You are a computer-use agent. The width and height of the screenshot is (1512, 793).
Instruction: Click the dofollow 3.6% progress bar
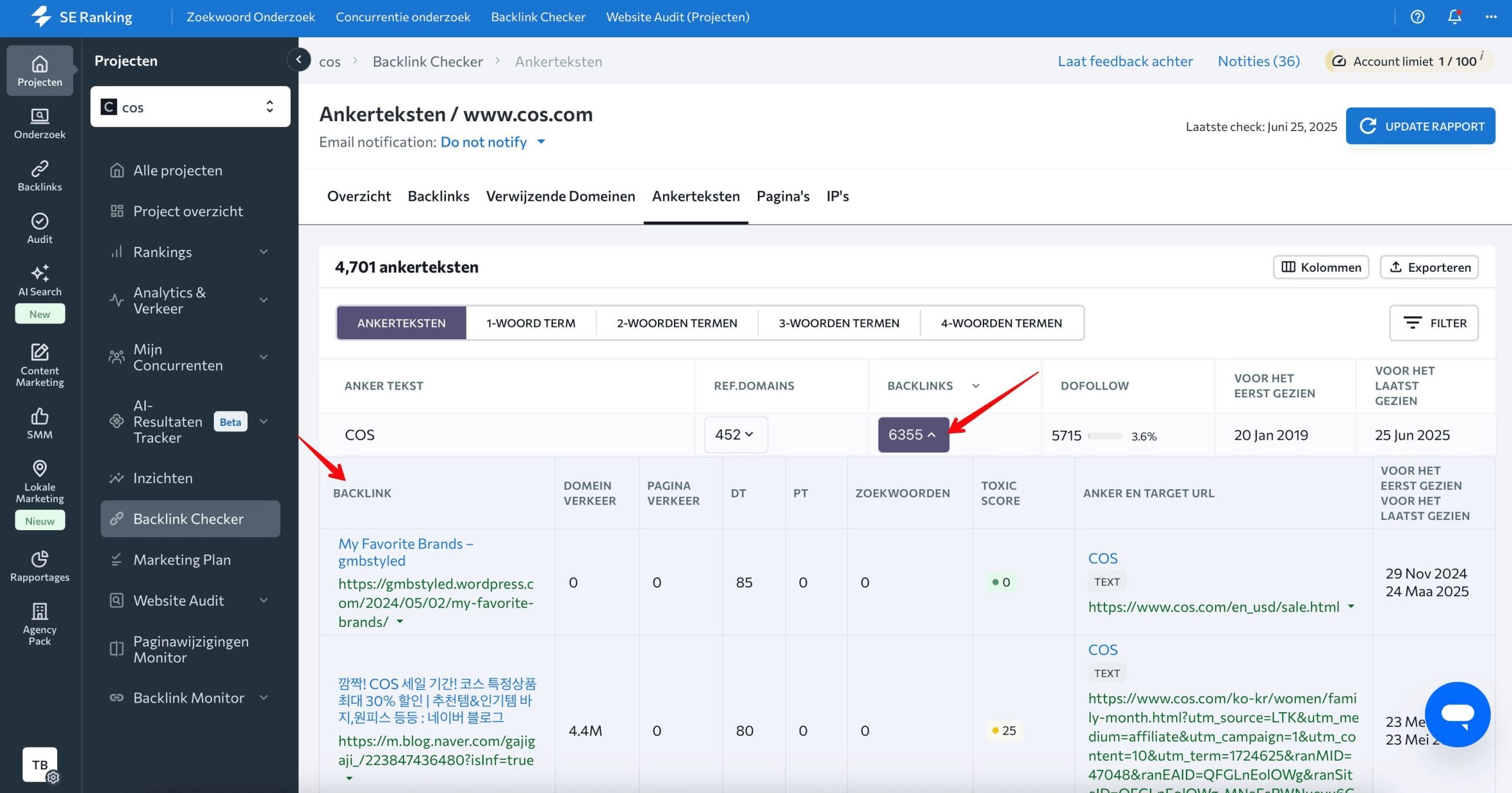pyautogui.click(x=1105, y=436)
